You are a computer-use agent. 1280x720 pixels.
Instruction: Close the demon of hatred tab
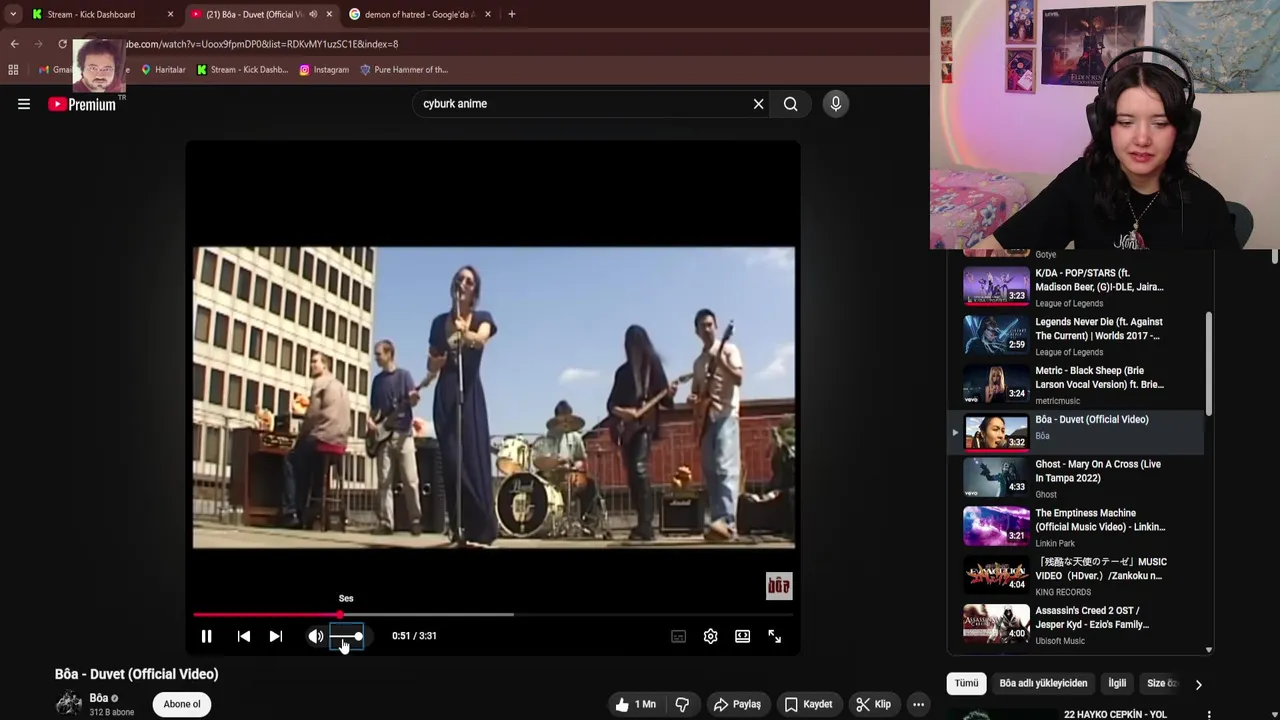pyautogui.click(x=488, y=14)
